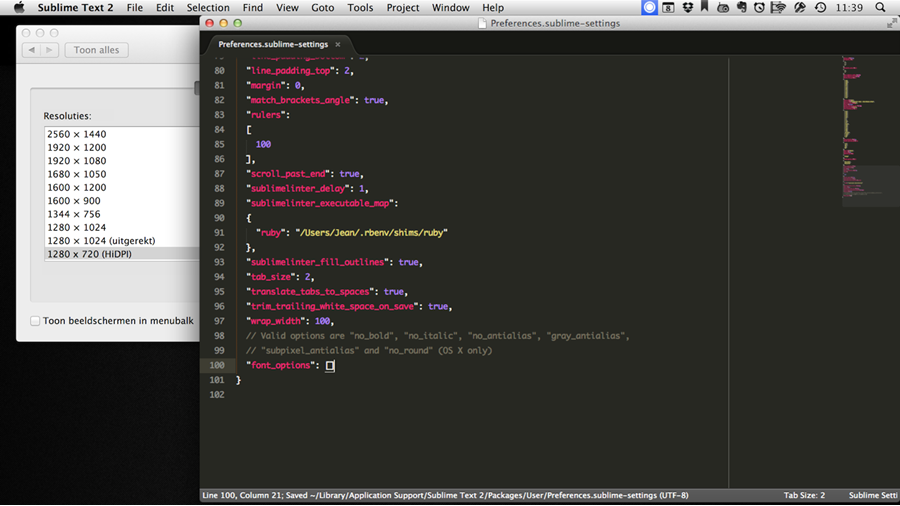Click the bookmark ribbon menu bar icon
The image size is (900, 506).
pos(704,7)
